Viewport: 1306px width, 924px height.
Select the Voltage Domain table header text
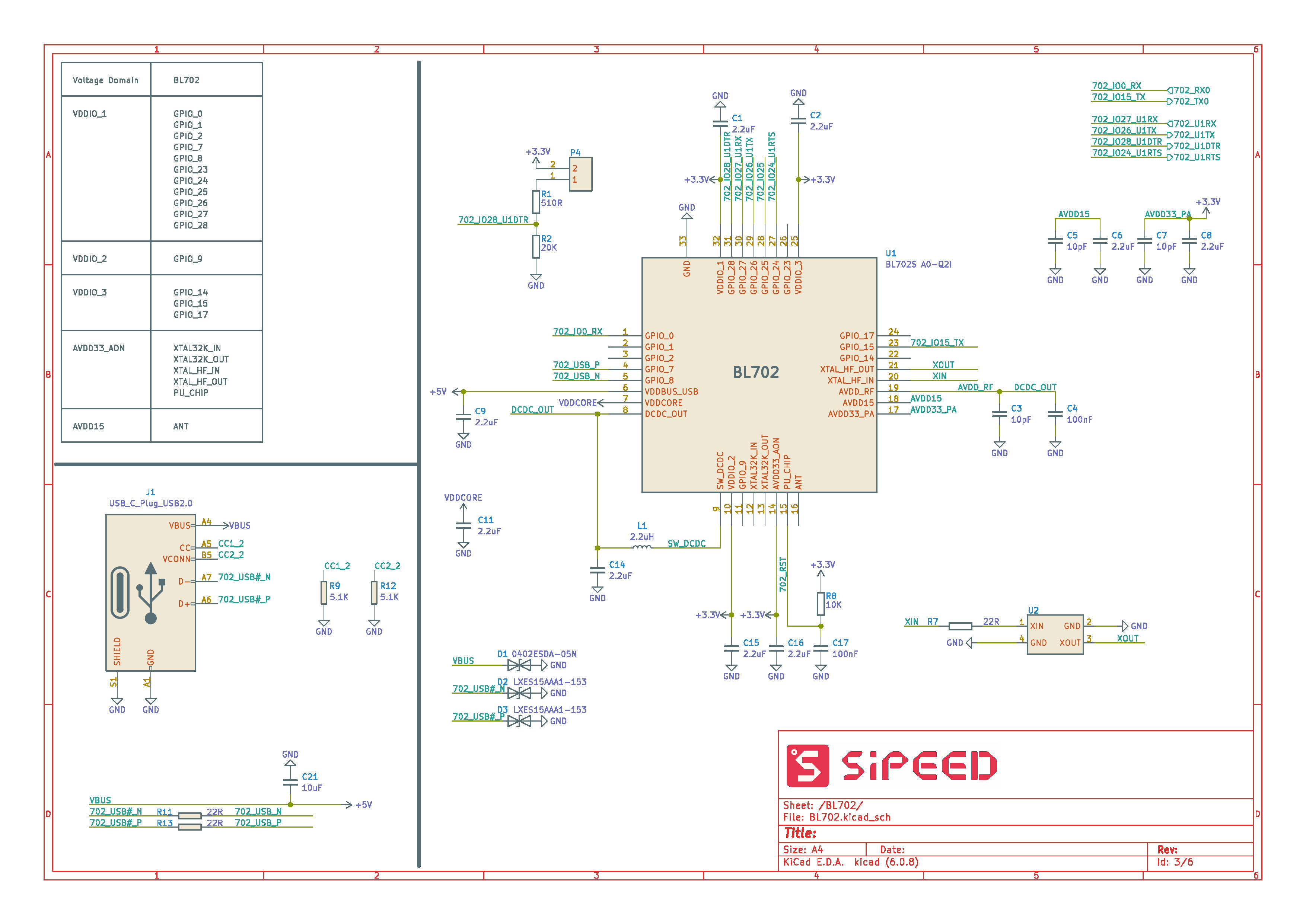(105, 80)
